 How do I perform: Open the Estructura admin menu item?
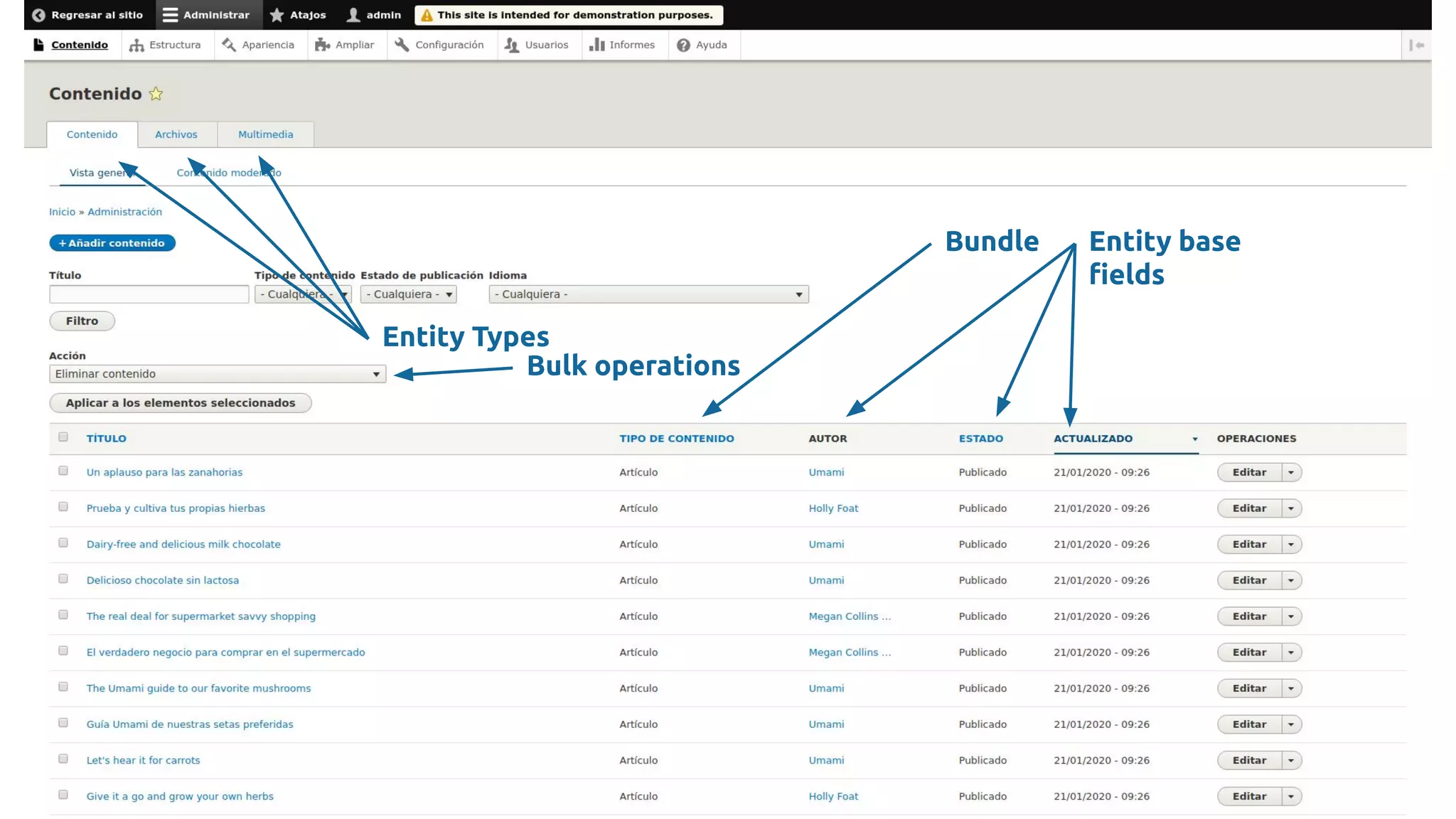click(166, 45)
